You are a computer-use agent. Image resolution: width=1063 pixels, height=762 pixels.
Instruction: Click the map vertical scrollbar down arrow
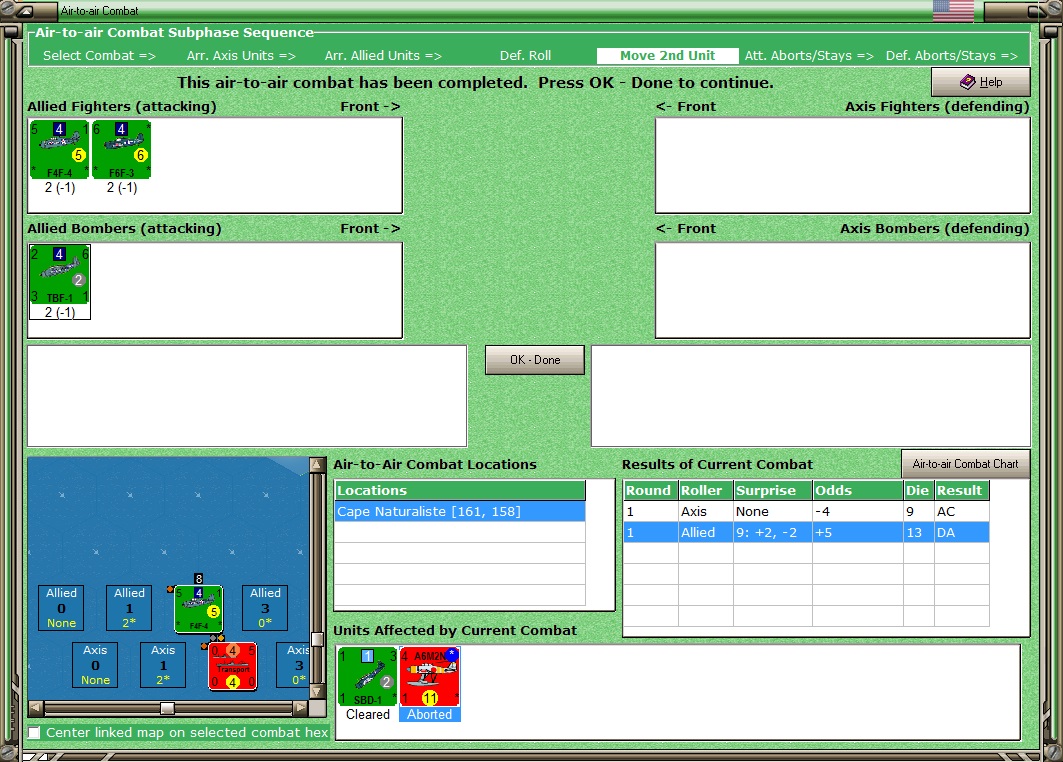[317, 692]
